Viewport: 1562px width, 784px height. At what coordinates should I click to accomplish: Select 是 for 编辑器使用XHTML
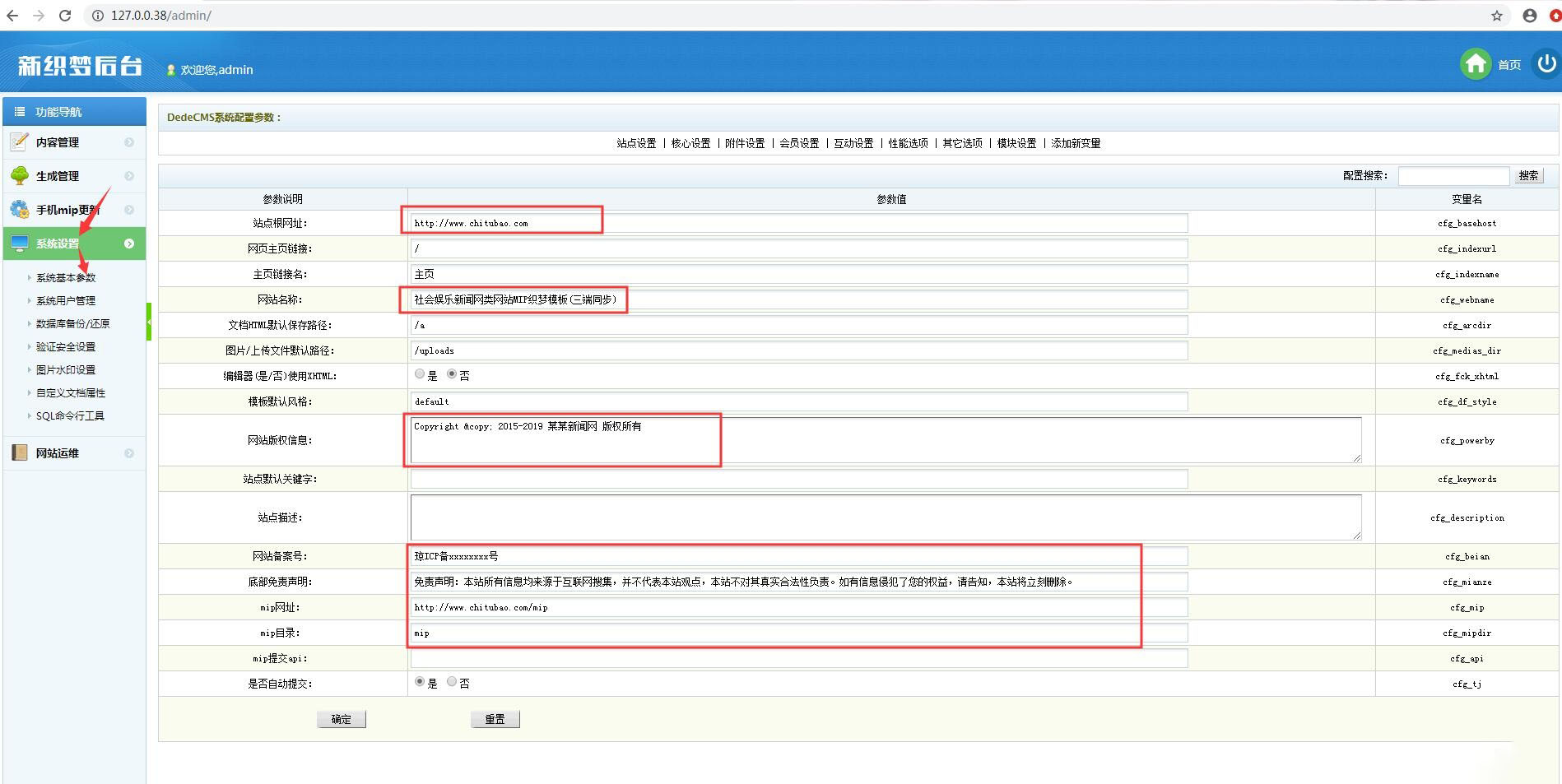(420, 374)
